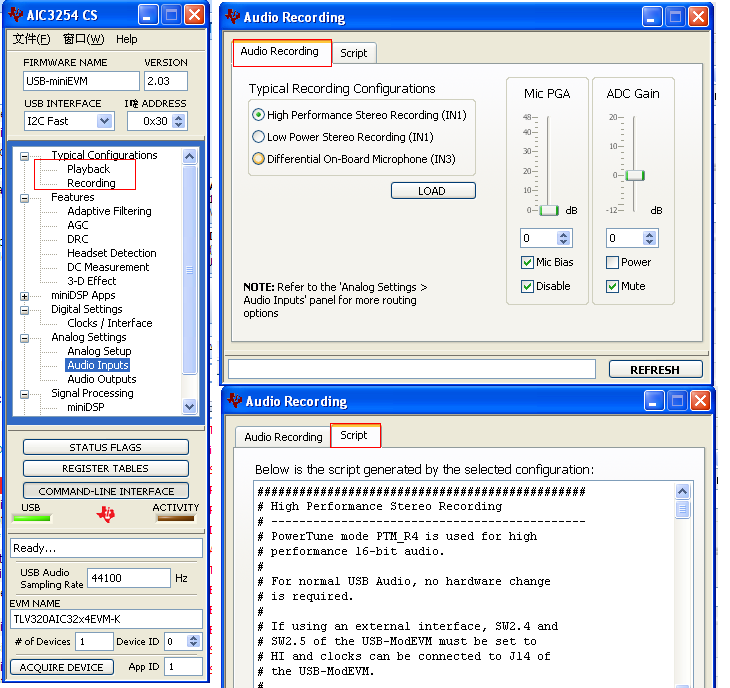Open REGISTER TABLES
Screen dimensions: 730x688
pyautogui.click(x=106, y=468)
